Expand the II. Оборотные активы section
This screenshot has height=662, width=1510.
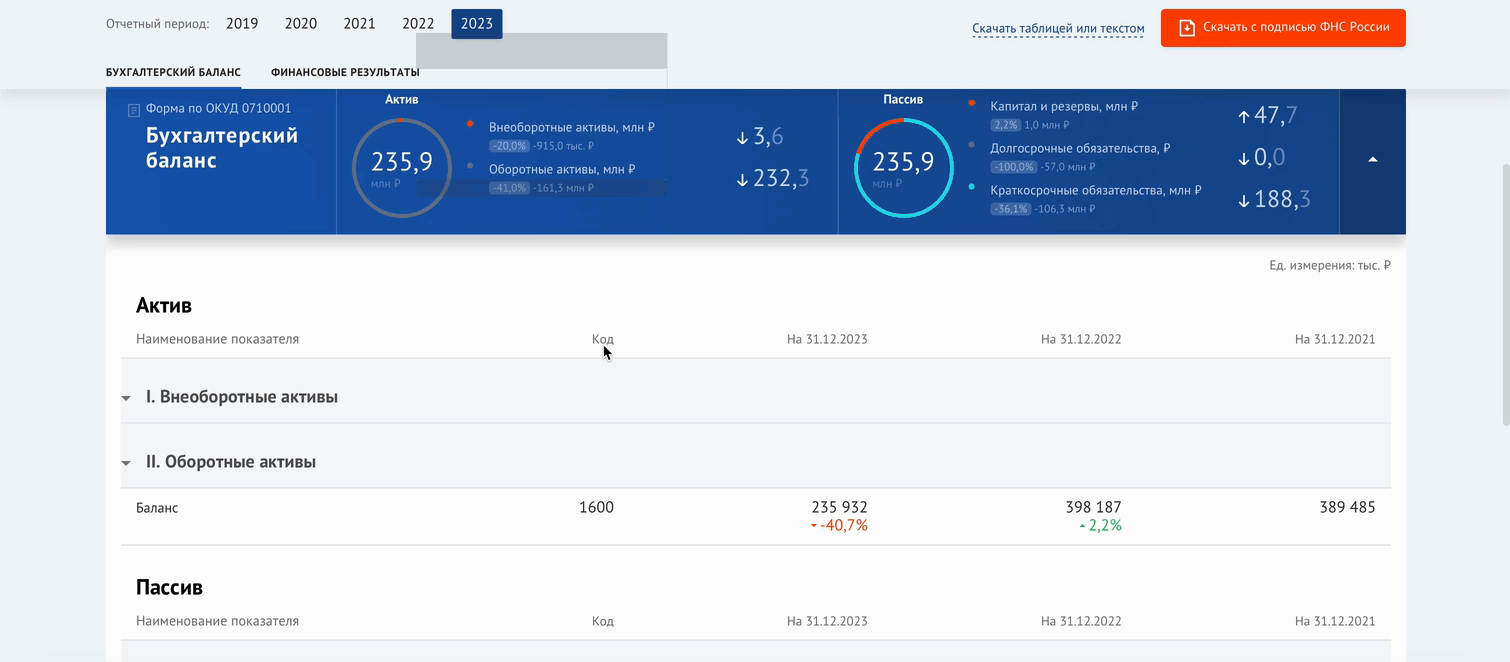click(x=127, y=463)
